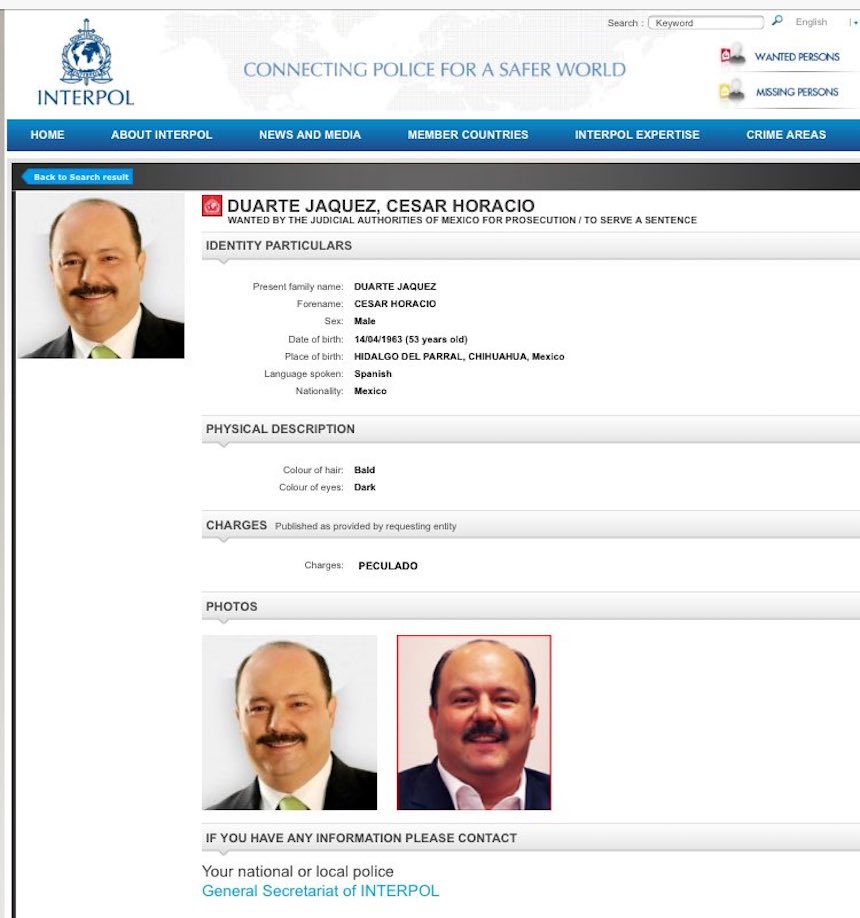Go to News and Media

[x=310, y=135]
